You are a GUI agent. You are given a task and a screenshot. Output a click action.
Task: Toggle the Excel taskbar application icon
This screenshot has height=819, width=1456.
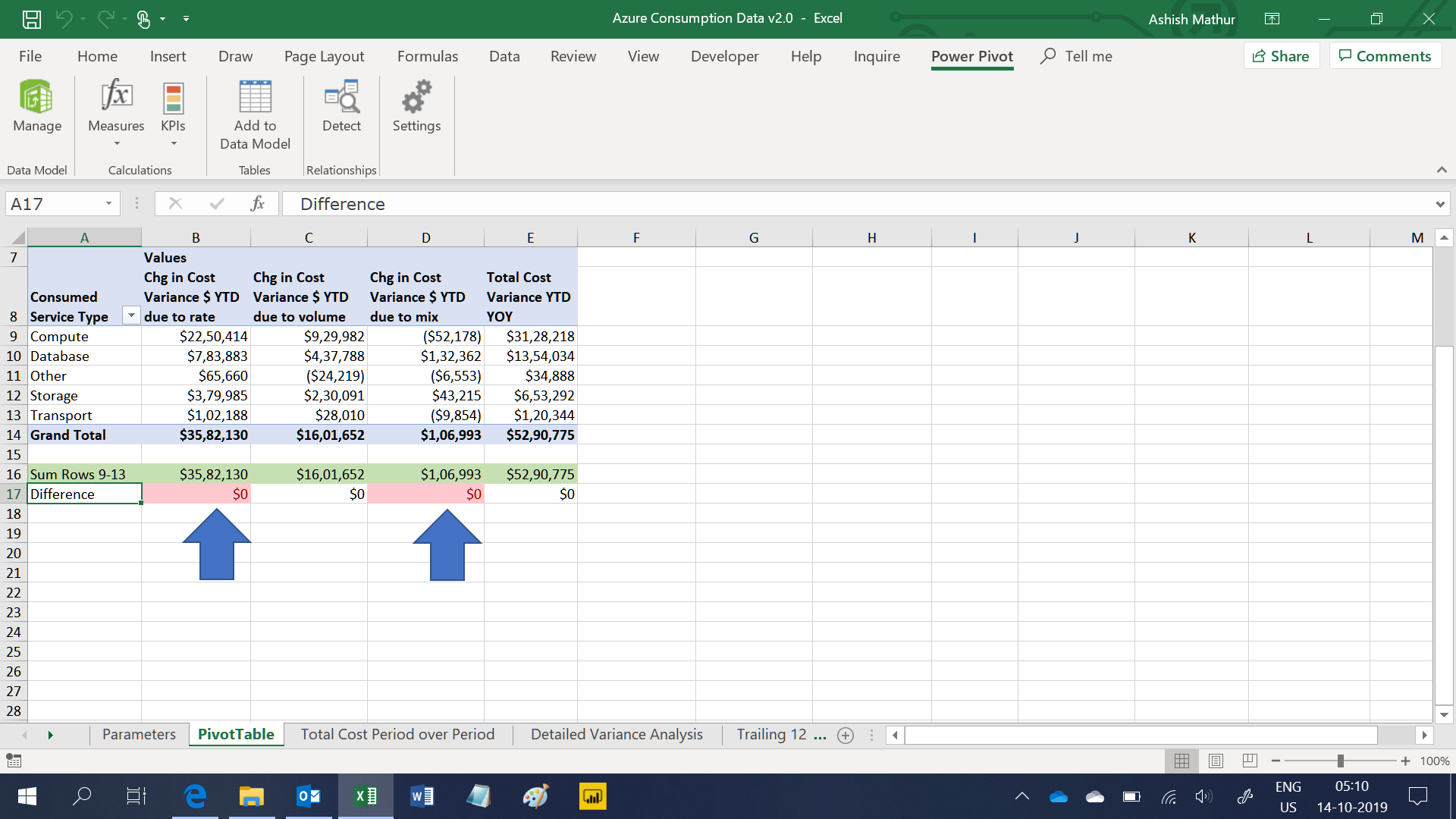coord(364,796)
